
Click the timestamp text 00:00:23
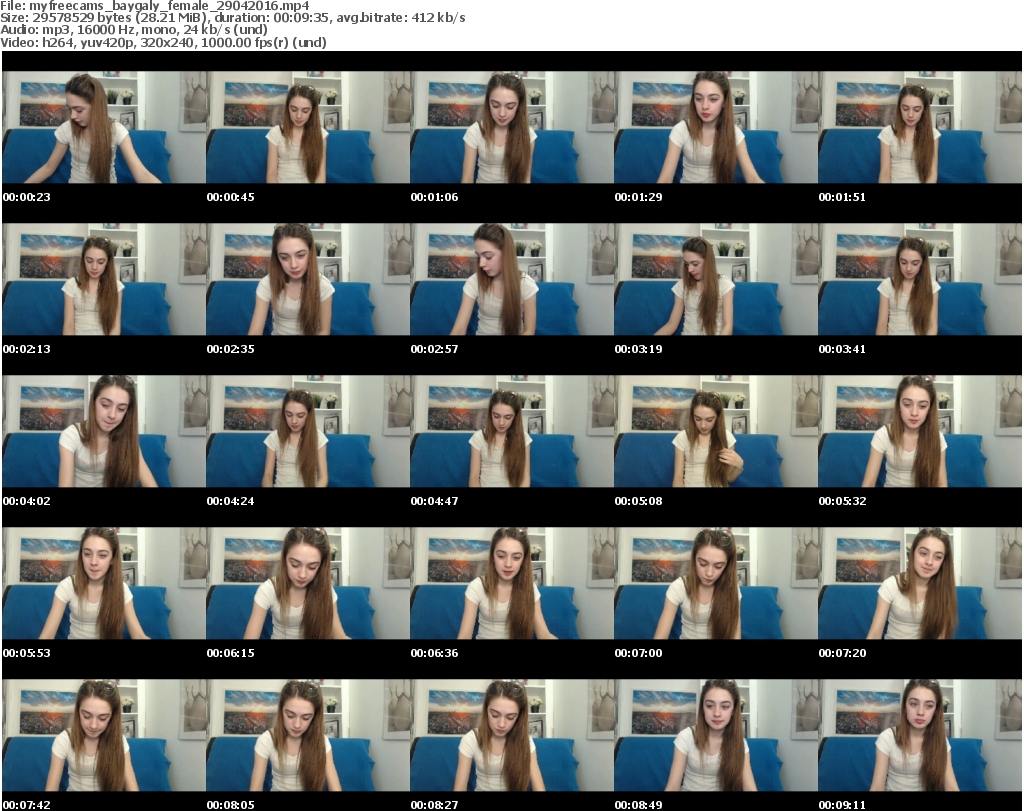click(27, 197)
